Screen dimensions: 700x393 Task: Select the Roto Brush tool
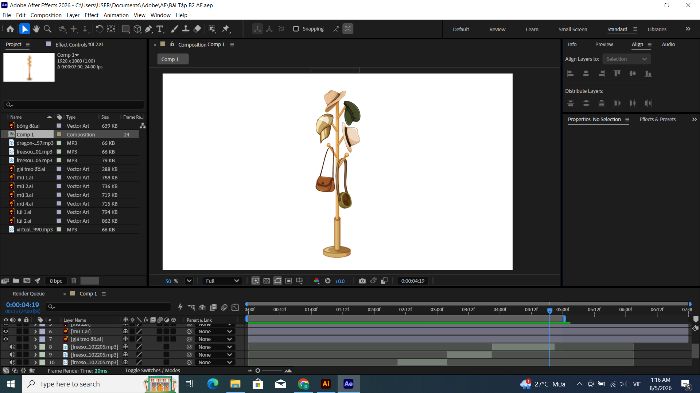(x=212, y=29)
